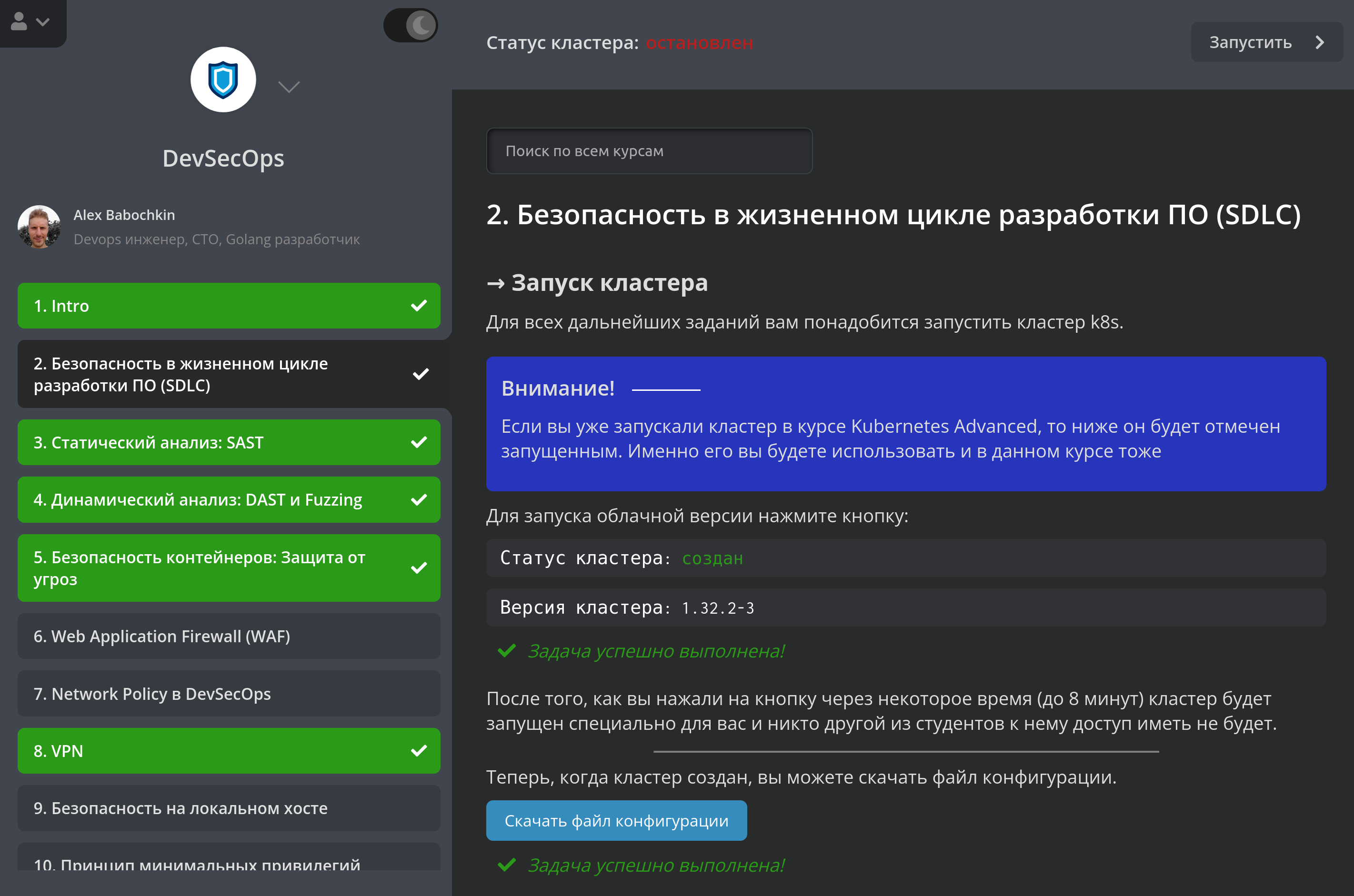
Task: Open lesson 10 Принцип минимальных привилегий
Action: pyautogui.click(x=229, y=857)
